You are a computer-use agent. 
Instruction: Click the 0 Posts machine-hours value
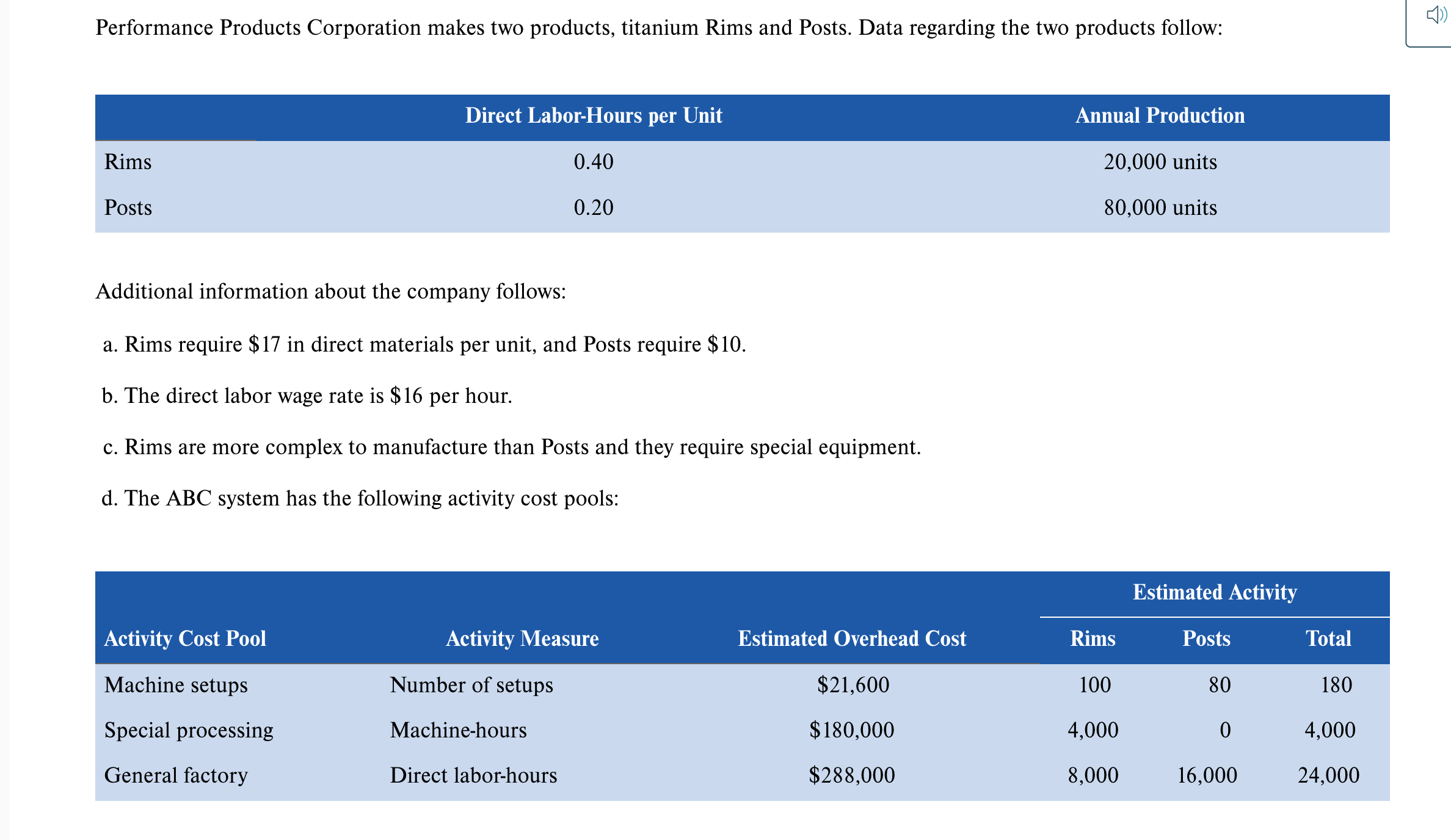click(x=1225, y=730)
